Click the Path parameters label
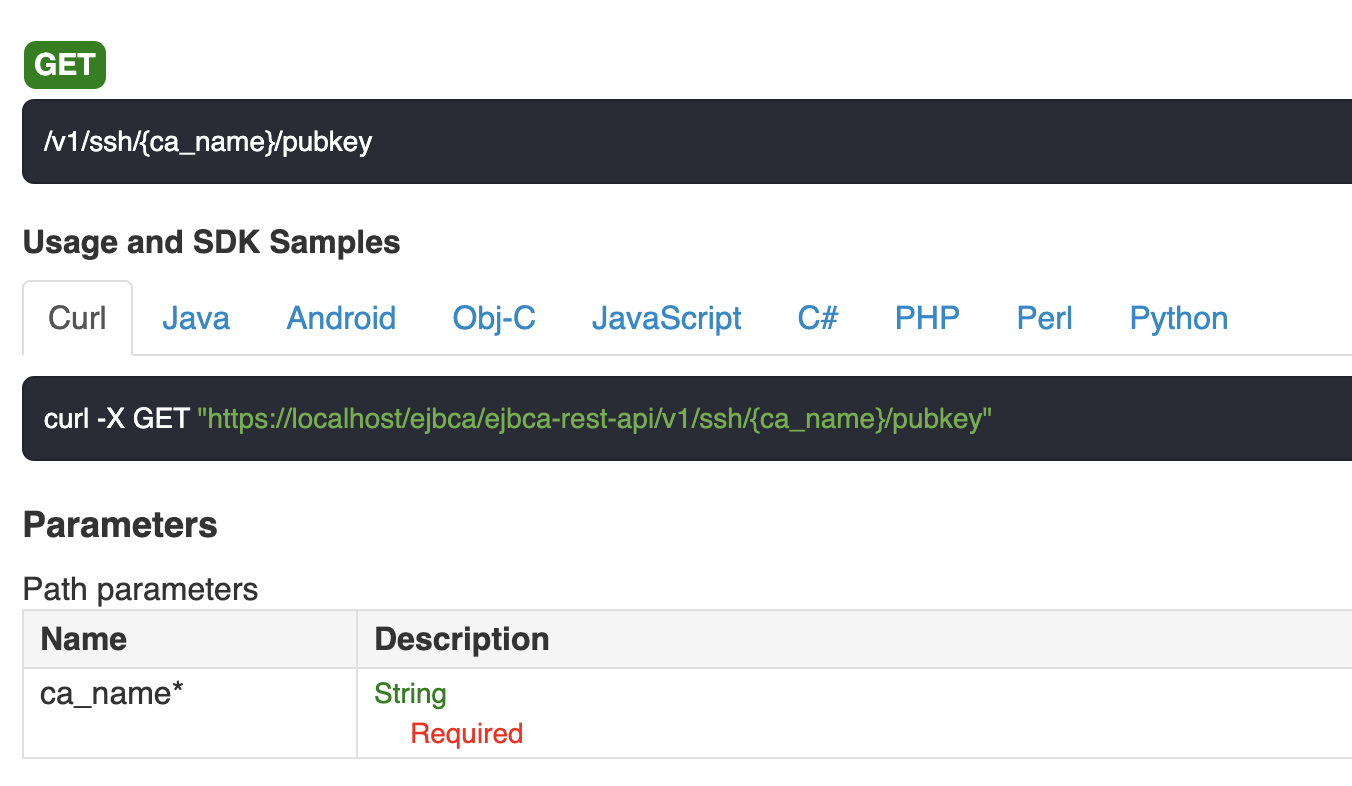The height and width of the screenshot is (786, 1352). coord(140,589)
